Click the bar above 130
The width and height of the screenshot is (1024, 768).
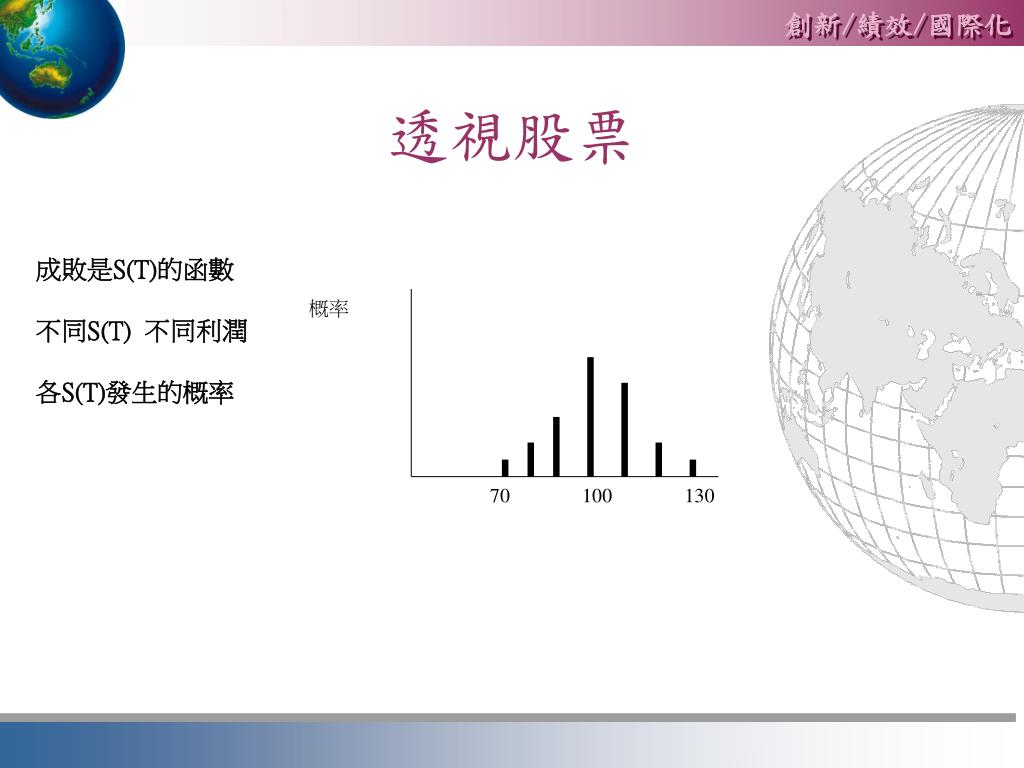[x=693, y=468]
